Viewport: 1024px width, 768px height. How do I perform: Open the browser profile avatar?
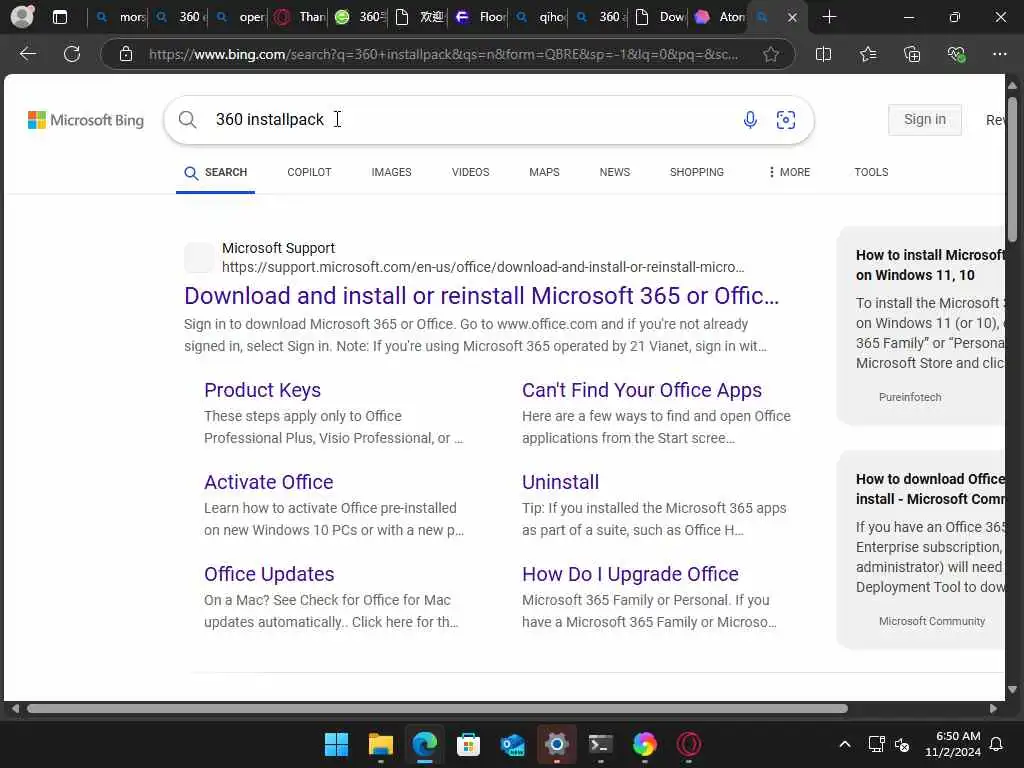[x=22, y=16]
